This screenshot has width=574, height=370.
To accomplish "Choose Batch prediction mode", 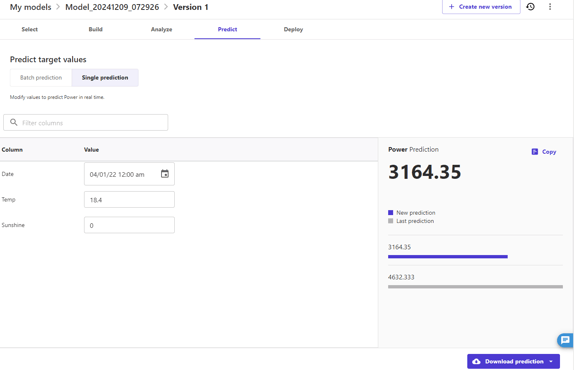I will pos(41,78).
